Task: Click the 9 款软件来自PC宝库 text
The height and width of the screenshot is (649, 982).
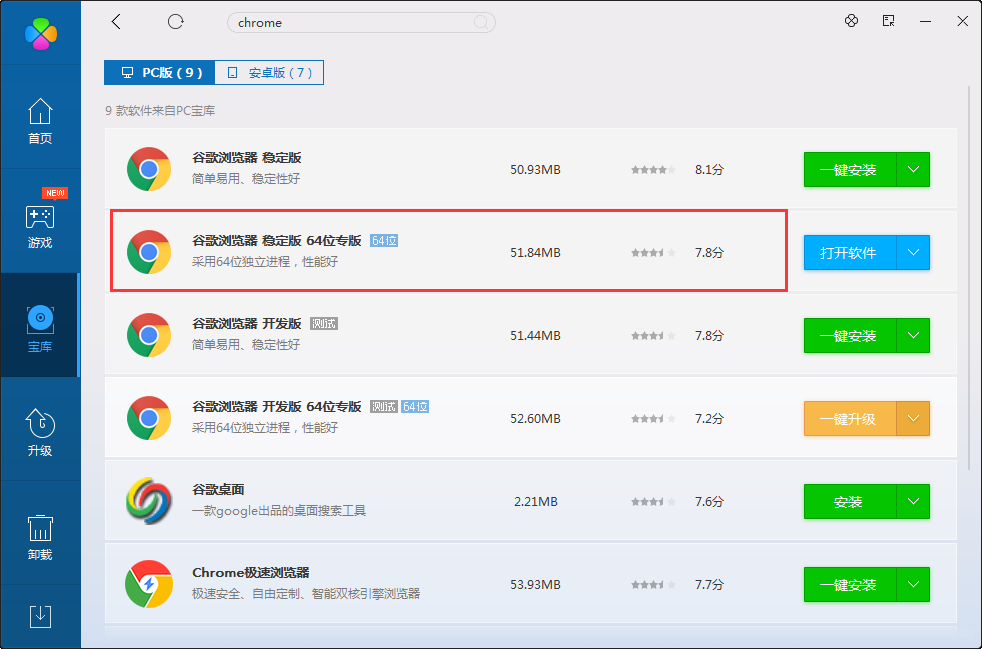Action: pos(160,111)
